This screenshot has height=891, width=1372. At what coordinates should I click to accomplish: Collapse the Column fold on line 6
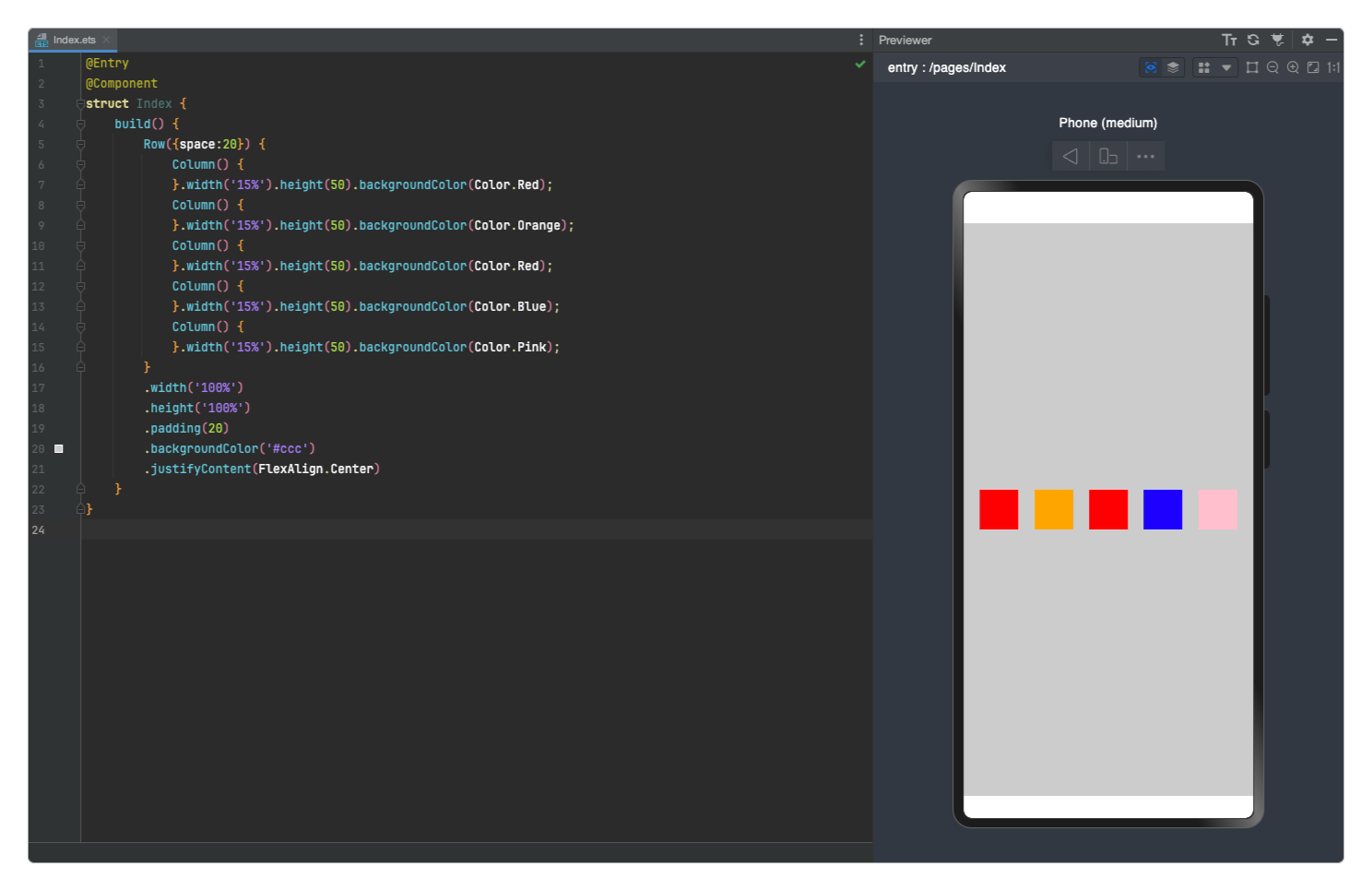[x=80, y=164]
